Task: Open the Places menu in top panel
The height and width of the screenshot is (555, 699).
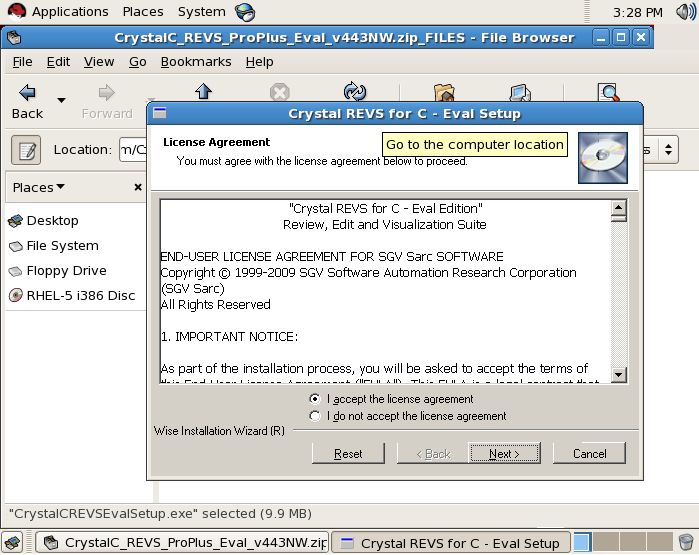Action: click(x=143, y=12)
